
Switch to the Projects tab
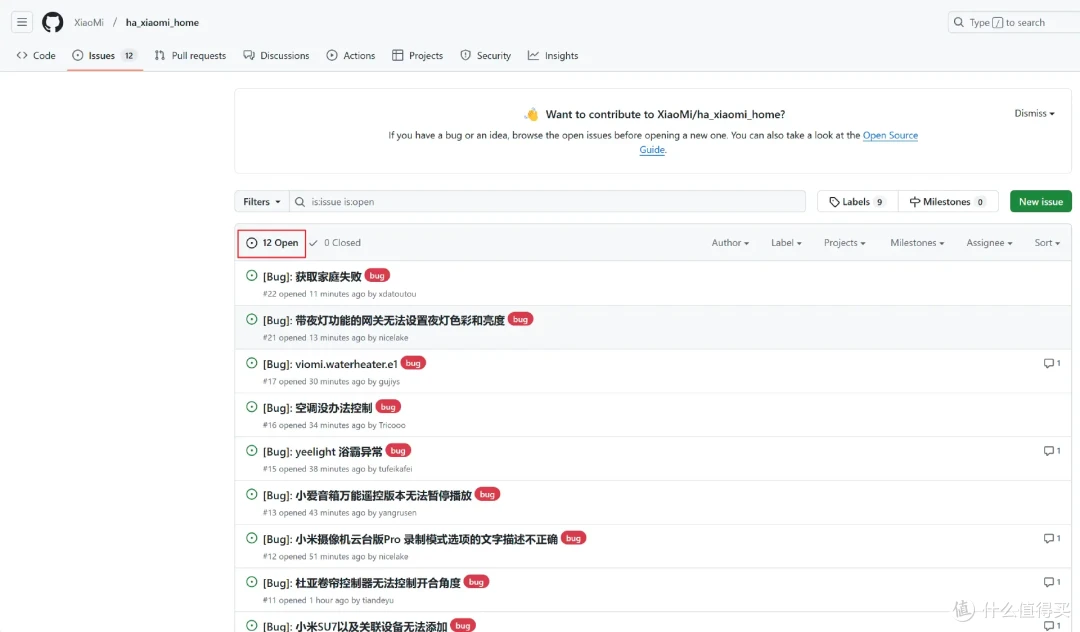pyautogui.click(x=417, y=55)
